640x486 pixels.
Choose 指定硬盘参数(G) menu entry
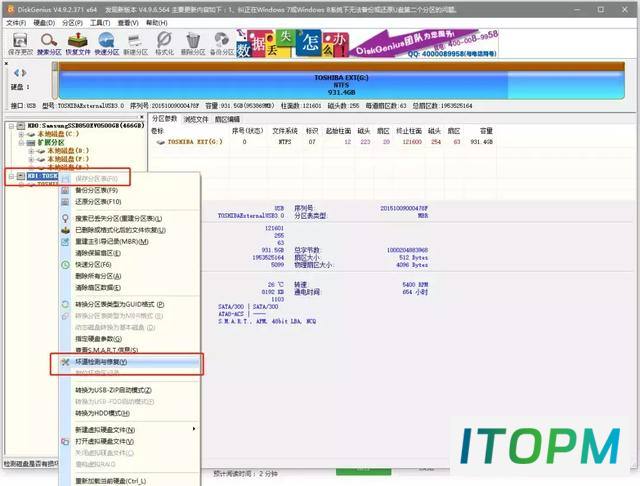click(x=131, y=339)
